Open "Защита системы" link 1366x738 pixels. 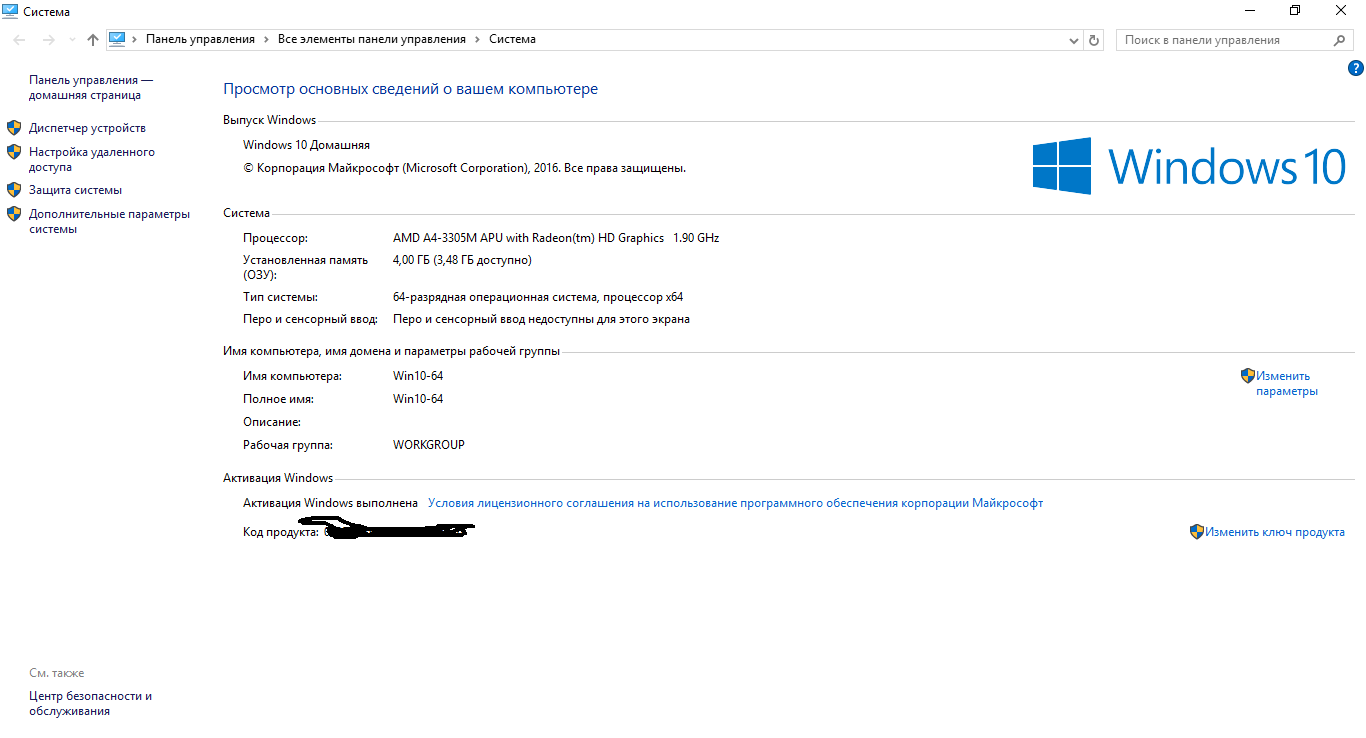[x=75, y=190]
